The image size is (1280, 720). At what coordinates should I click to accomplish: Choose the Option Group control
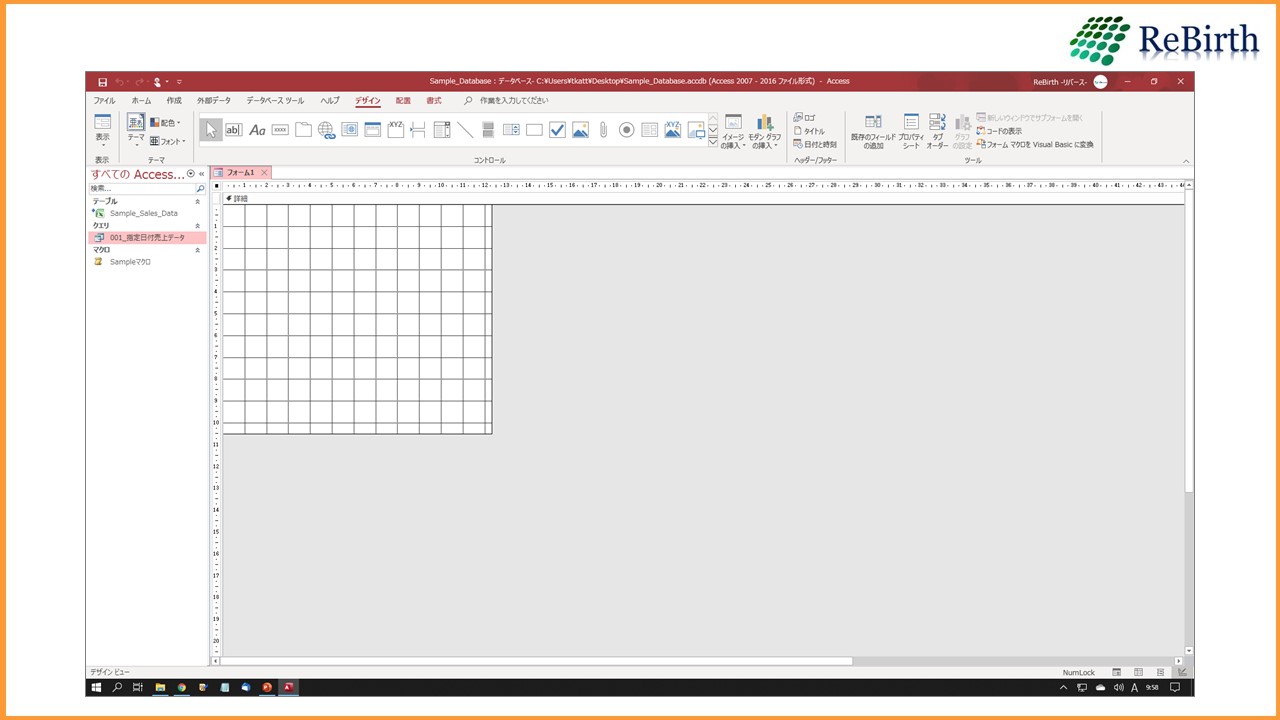pos(395,130)
